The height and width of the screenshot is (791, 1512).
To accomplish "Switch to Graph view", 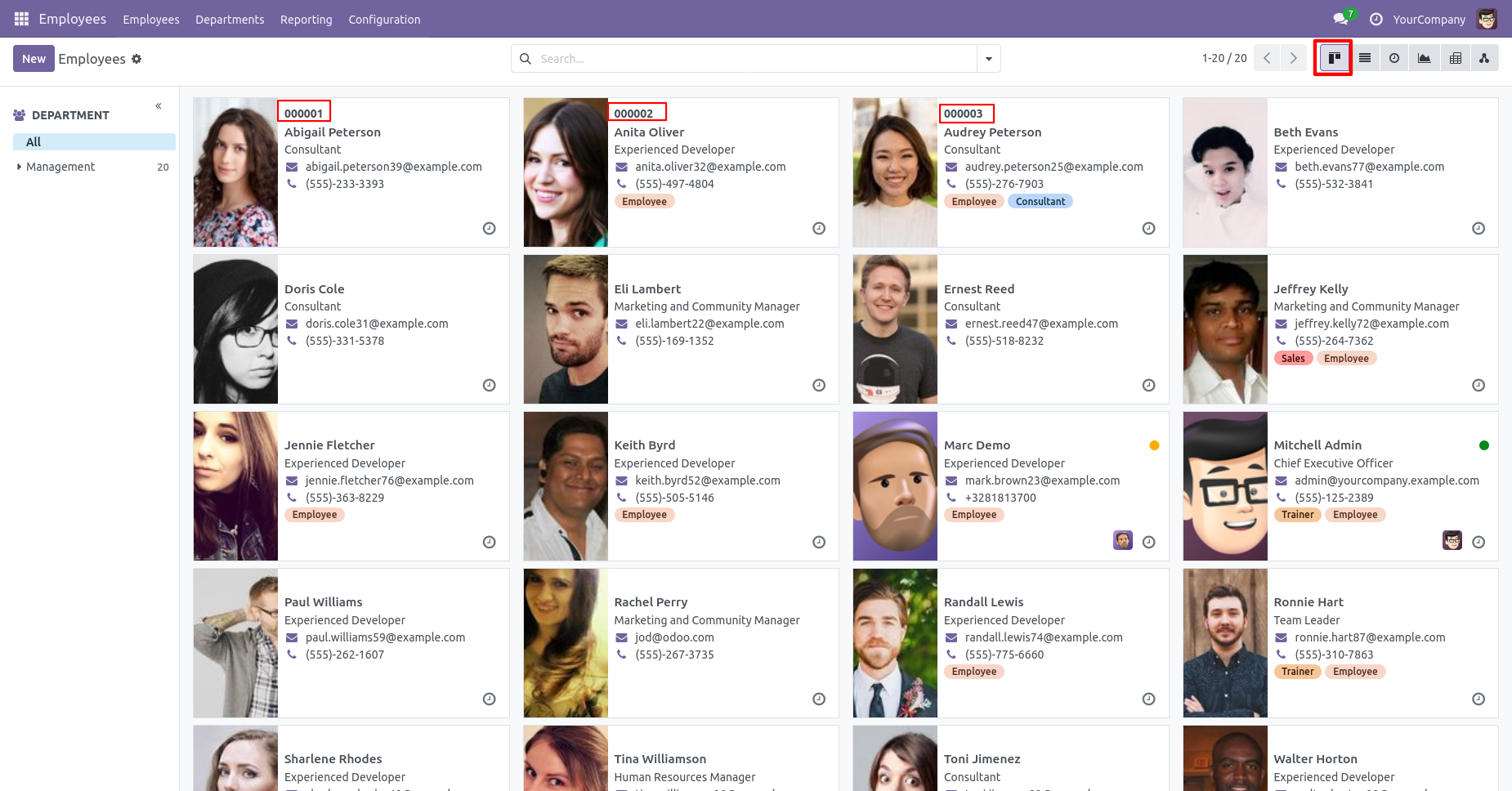I will pyautogui.click(x=1425, y=58).
